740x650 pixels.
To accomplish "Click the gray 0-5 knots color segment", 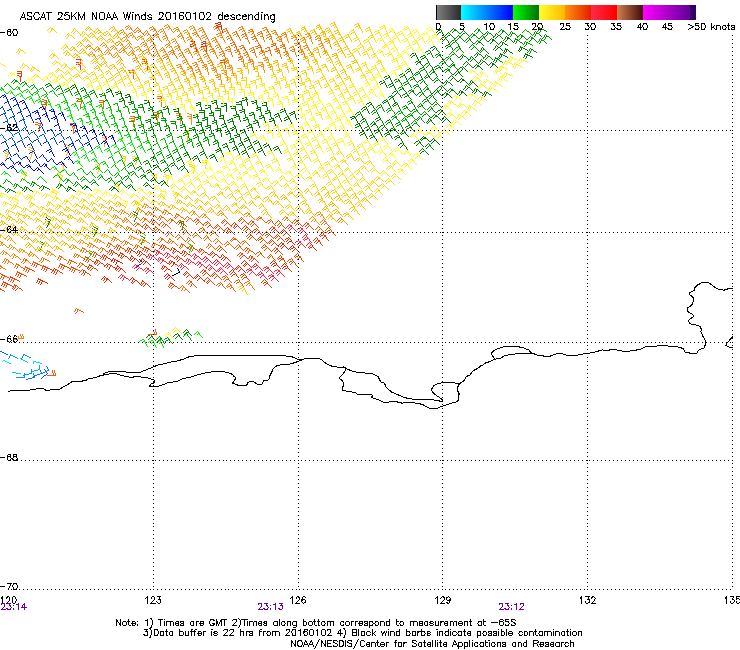I will (x=448, y=12).
